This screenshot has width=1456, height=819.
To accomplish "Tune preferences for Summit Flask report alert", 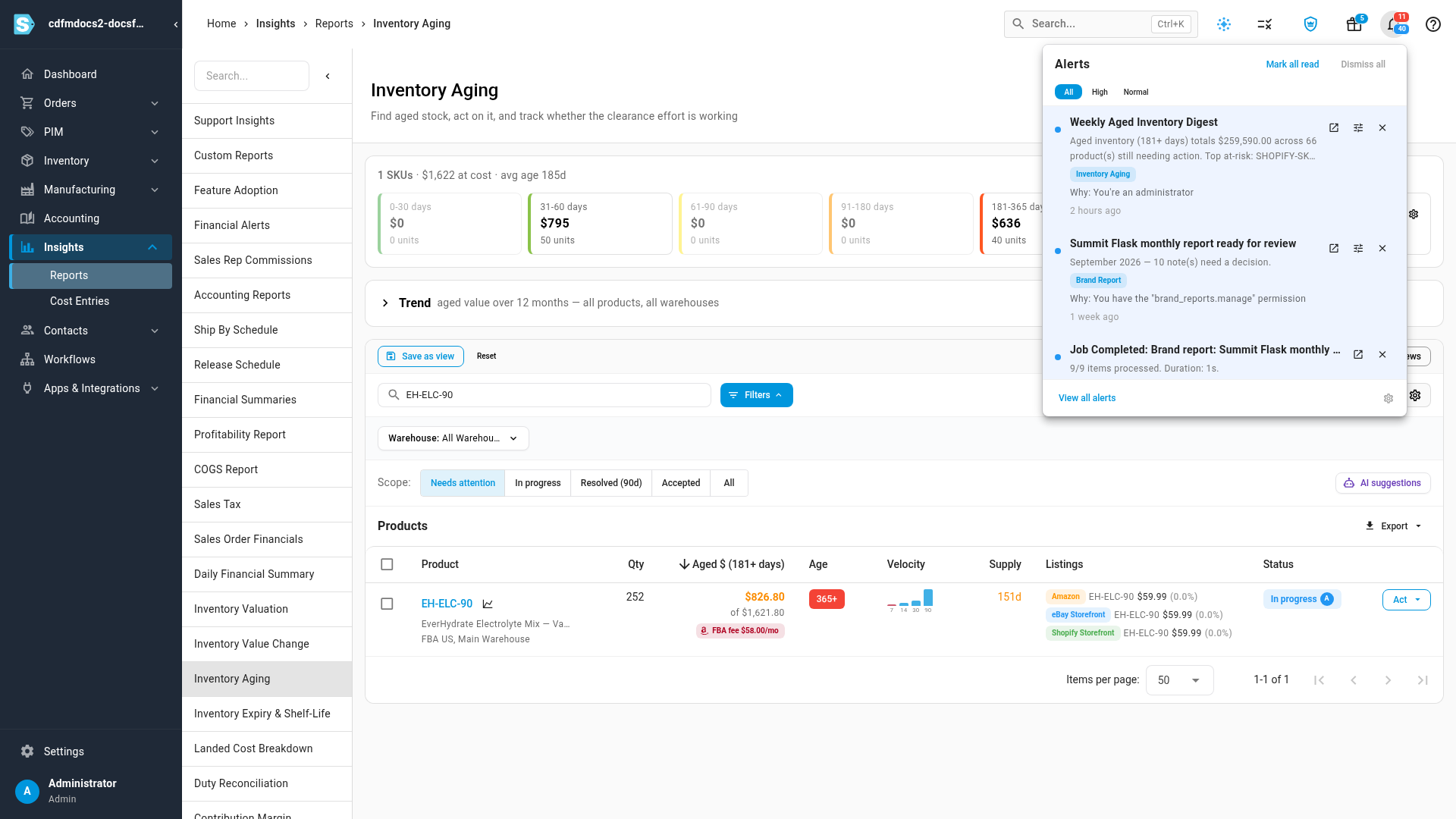I will [1358, 249].
